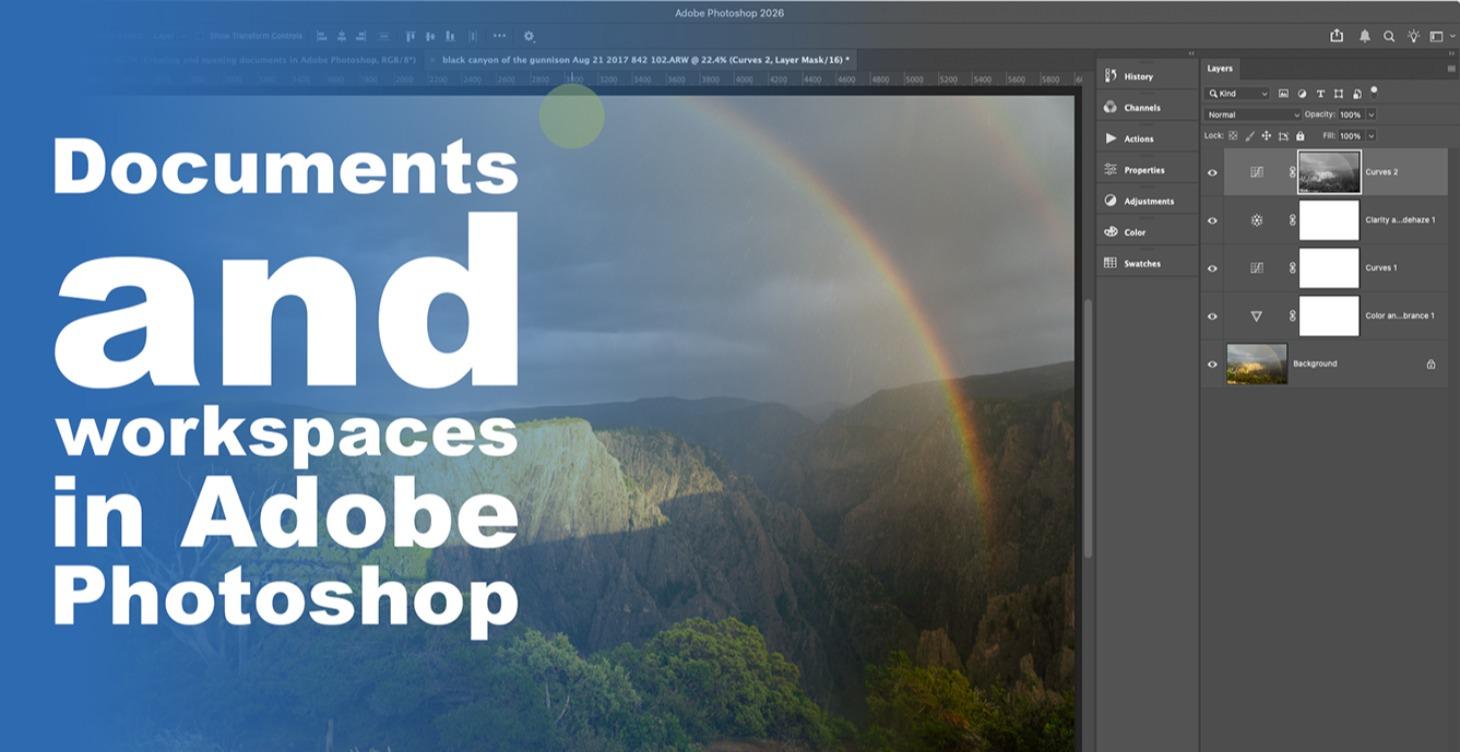Select the Color and vibrance 1 mask thumbnail
This screenshot has width=1460, height=752.
[x=1329, y=316]
